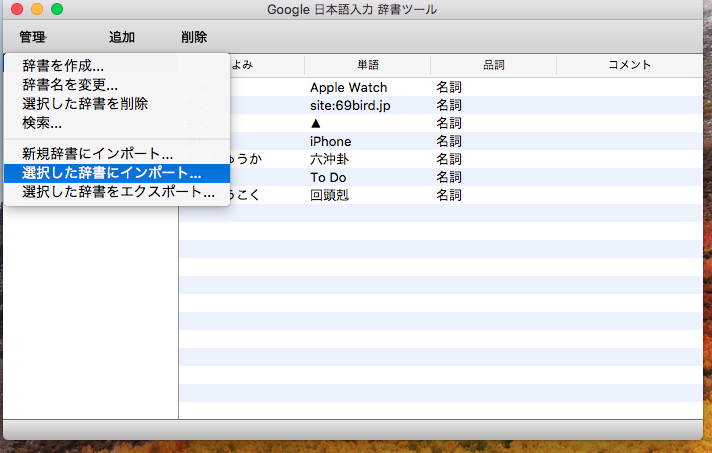Choose 辞書を作成... from the menu

pyautogui.click(x=117, y=66)
